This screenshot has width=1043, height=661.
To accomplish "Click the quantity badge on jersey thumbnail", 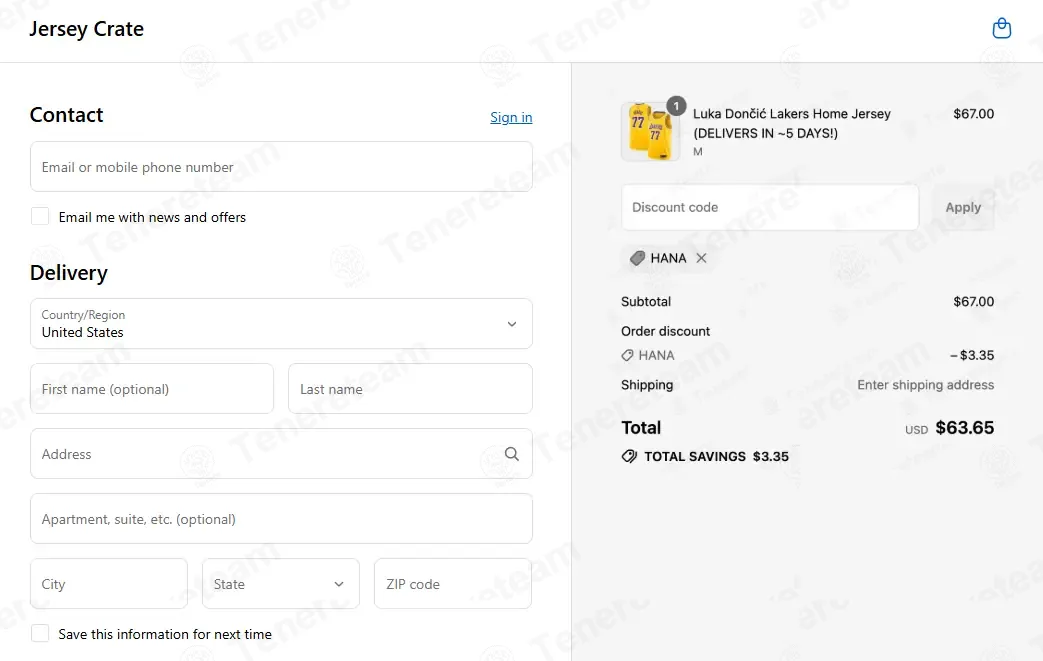I will tap(676, 106).
